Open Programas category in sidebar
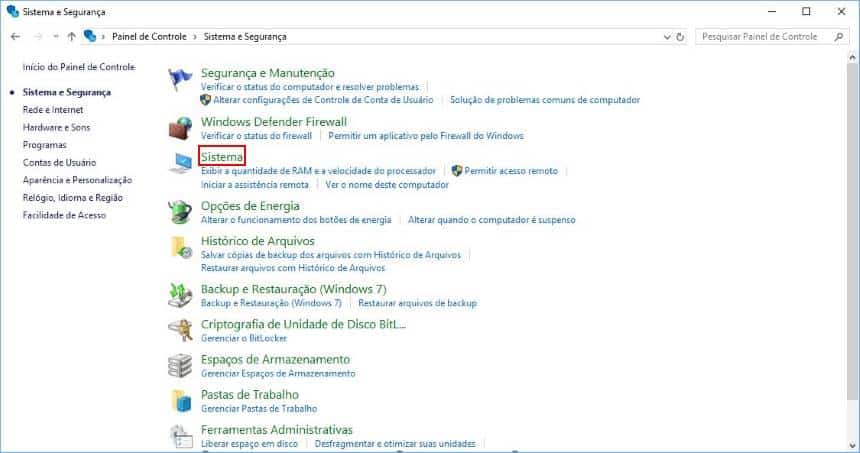The image size is (860, 453). tap(44, 145)
